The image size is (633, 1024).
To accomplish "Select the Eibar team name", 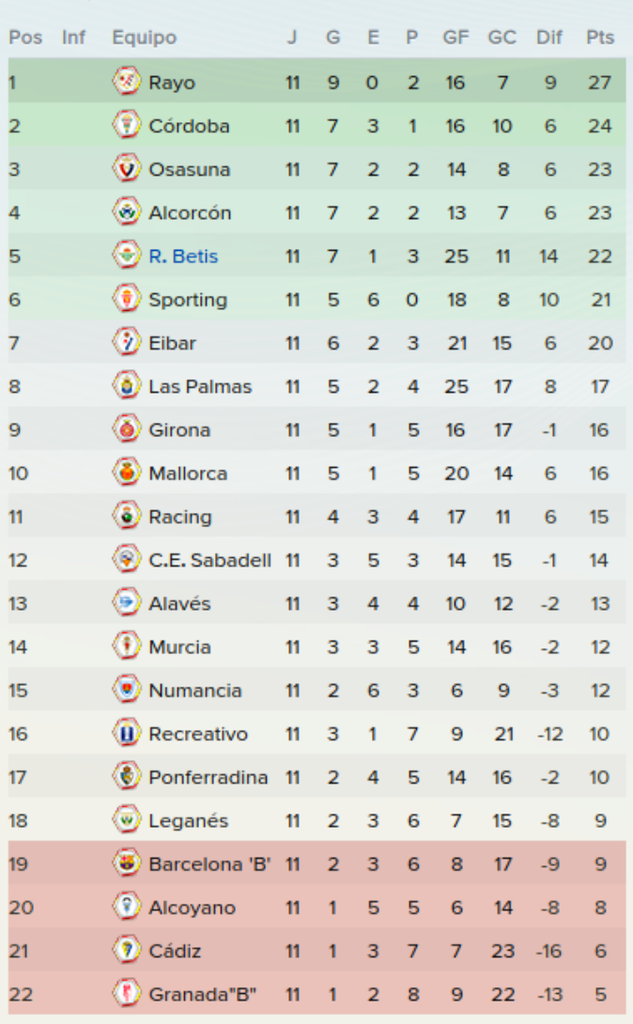I will [172, 343].
